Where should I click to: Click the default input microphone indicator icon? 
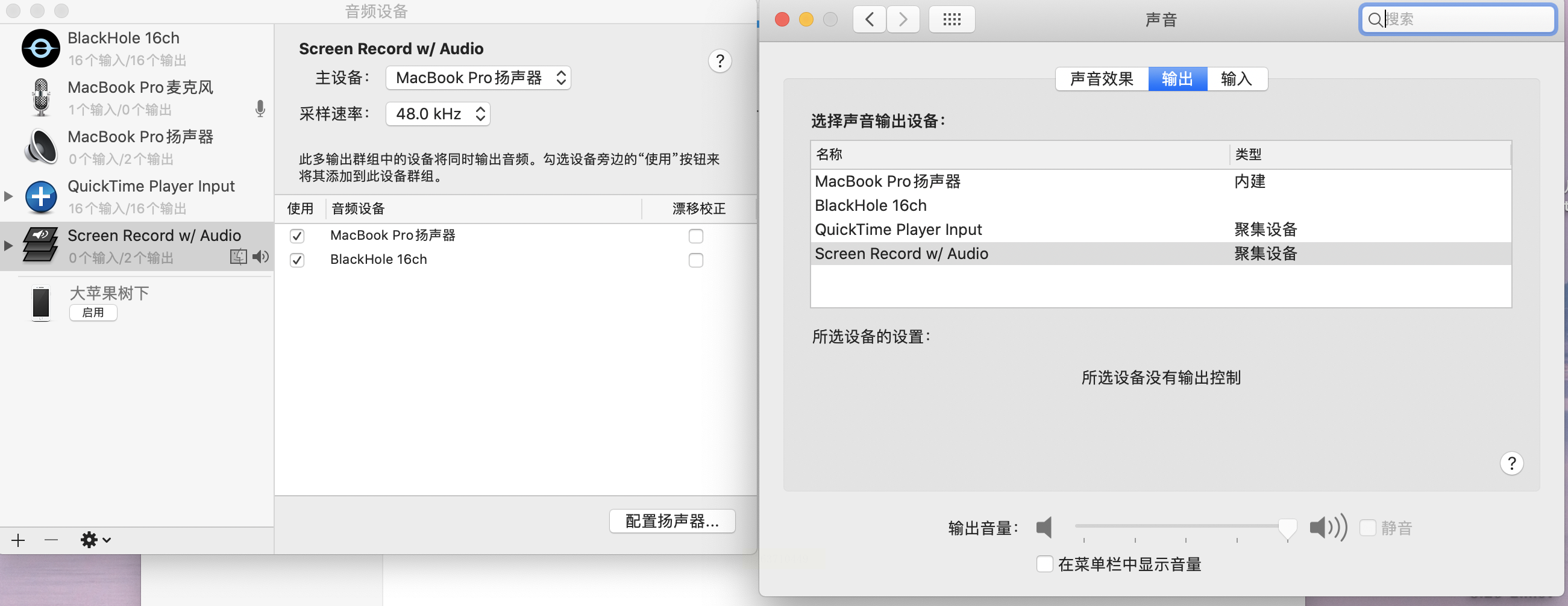(260, 109)
